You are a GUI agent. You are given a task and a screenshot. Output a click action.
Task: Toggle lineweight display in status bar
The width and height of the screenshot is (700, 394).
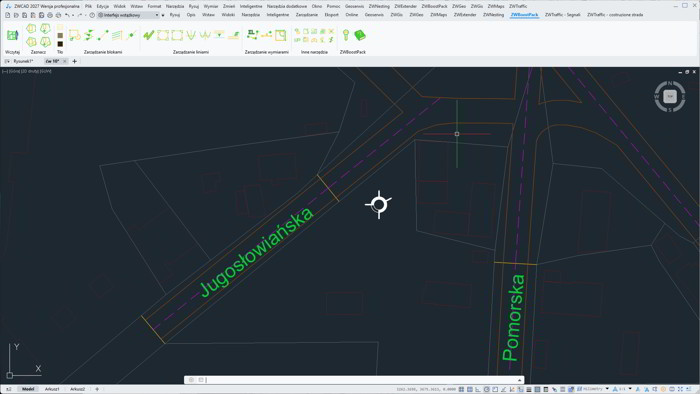pos(528,389)
